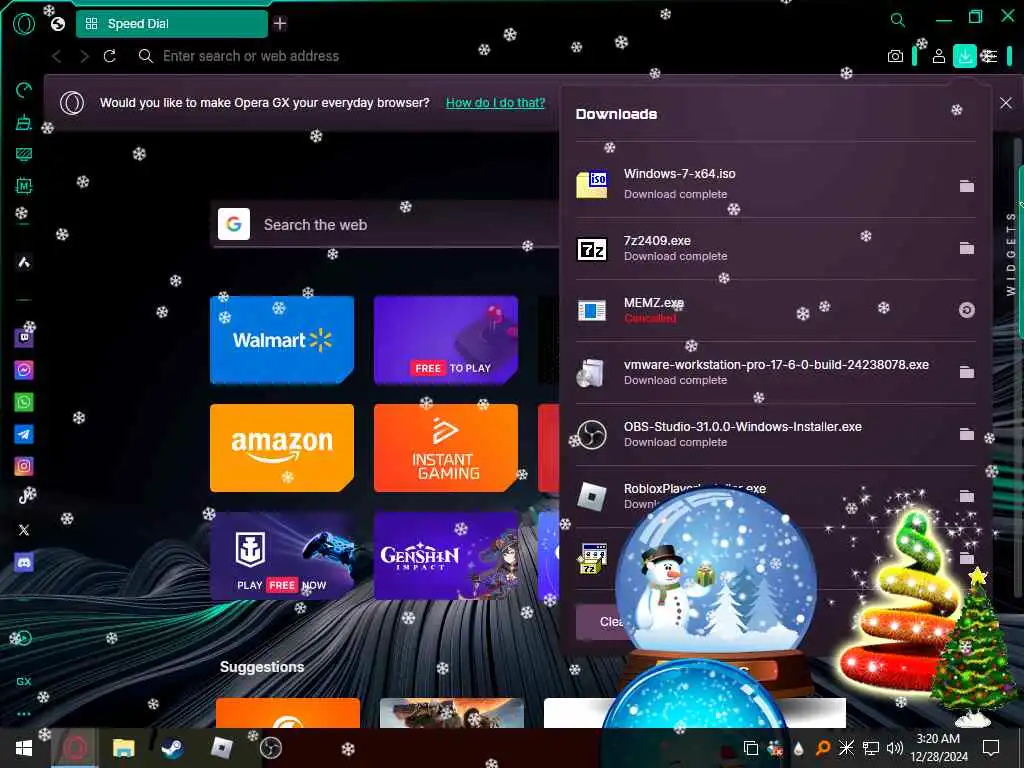Open WhatsApp in the sidebar
Image resolution: width=1024 pixels, height=768 pixels.
pos(24,402)
